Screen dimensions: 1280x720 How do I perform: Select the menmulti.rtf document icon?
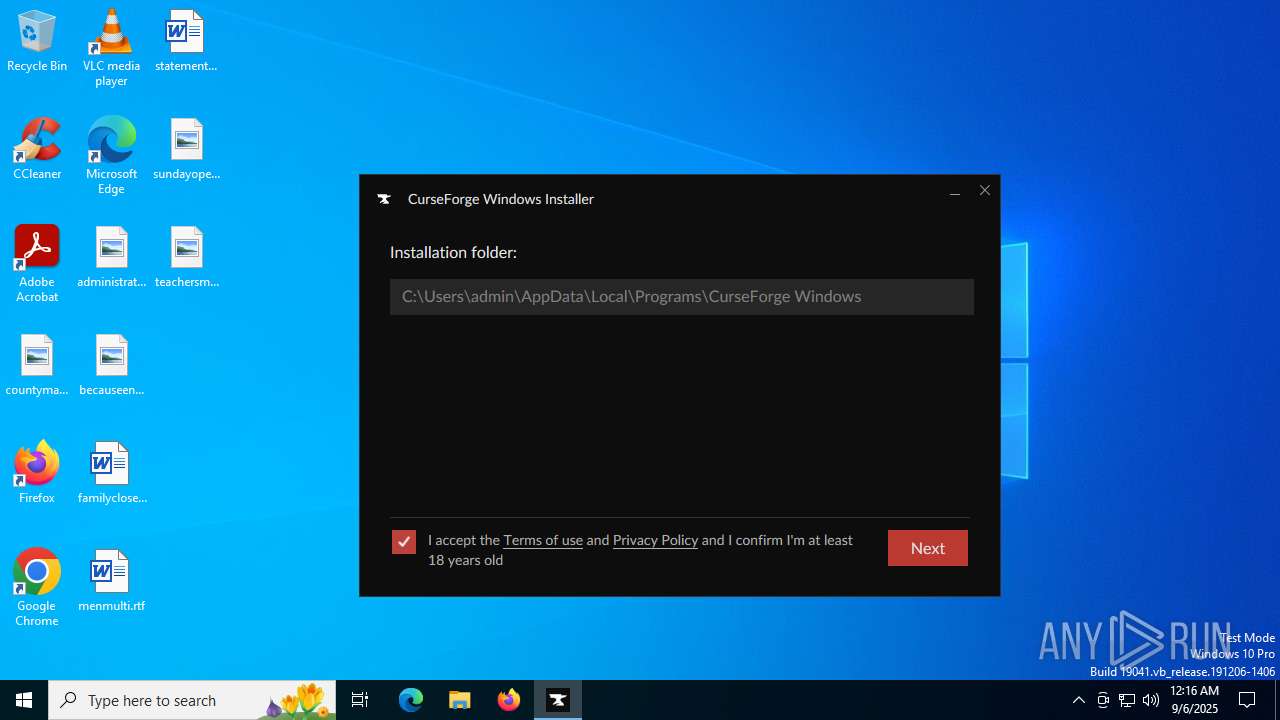tap(111, 582)
